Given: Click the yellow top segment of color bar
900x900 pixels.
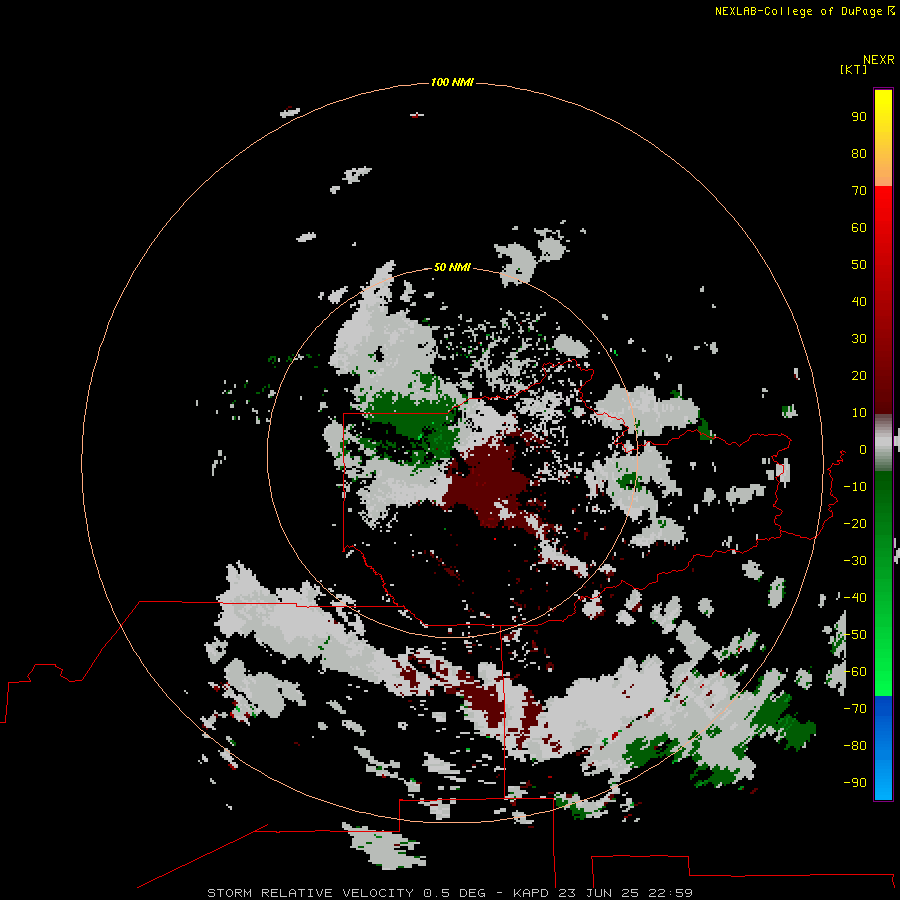Looking at the screenshot, I should point(883,138).
